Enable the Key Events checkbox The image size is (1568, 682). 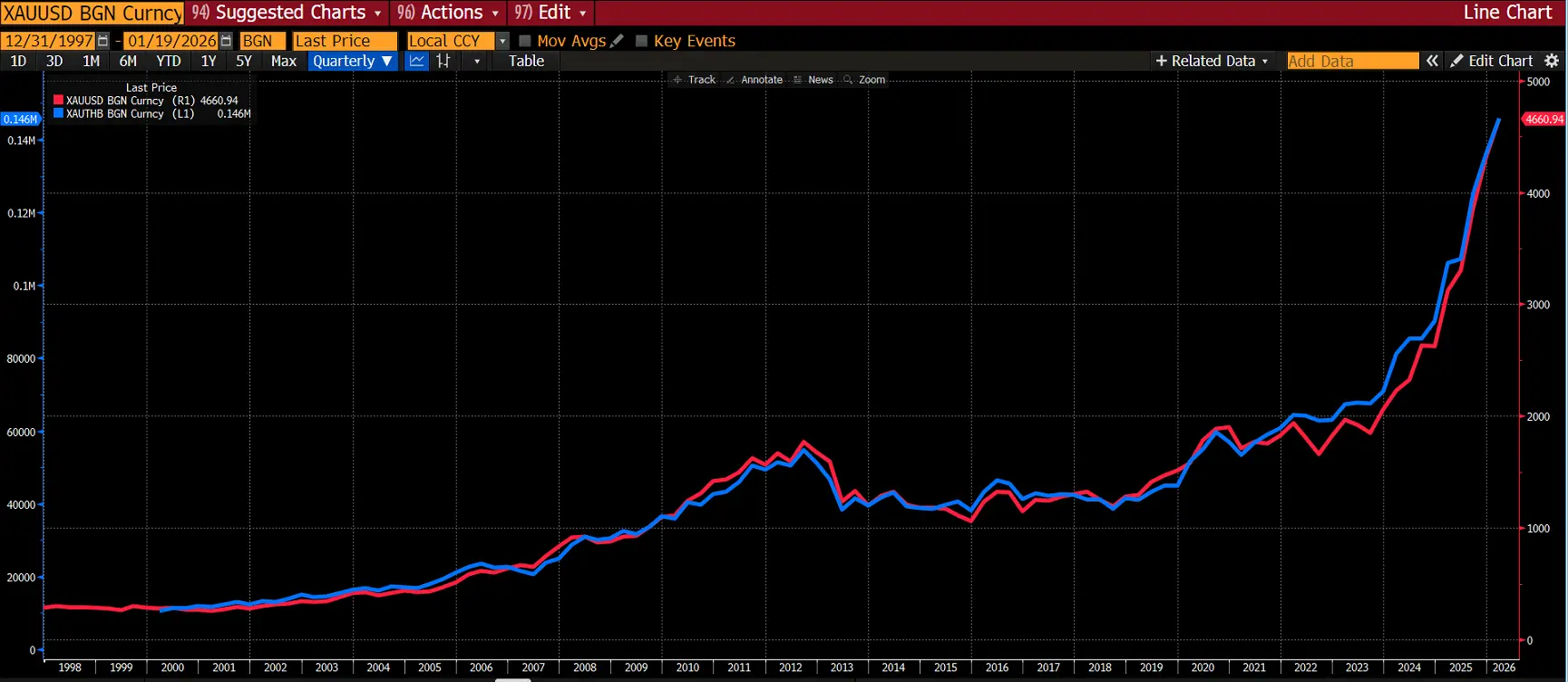[642, 41]
